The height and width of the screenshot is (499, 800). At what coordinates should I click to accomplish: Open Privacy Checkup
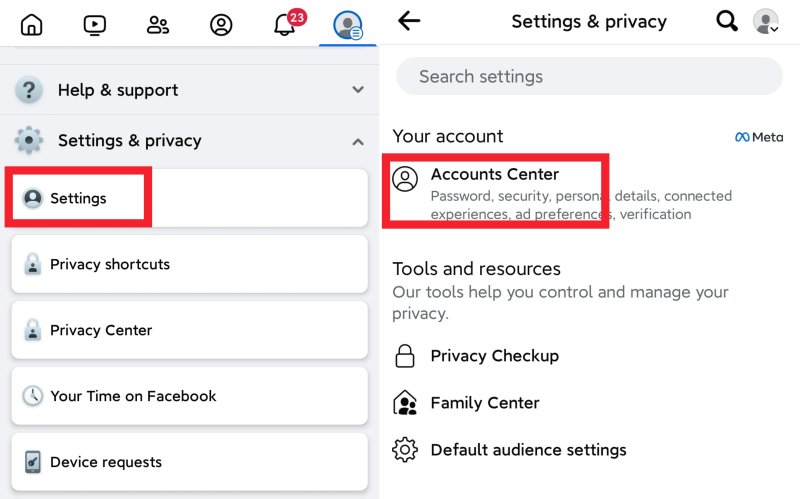(589, 356)
